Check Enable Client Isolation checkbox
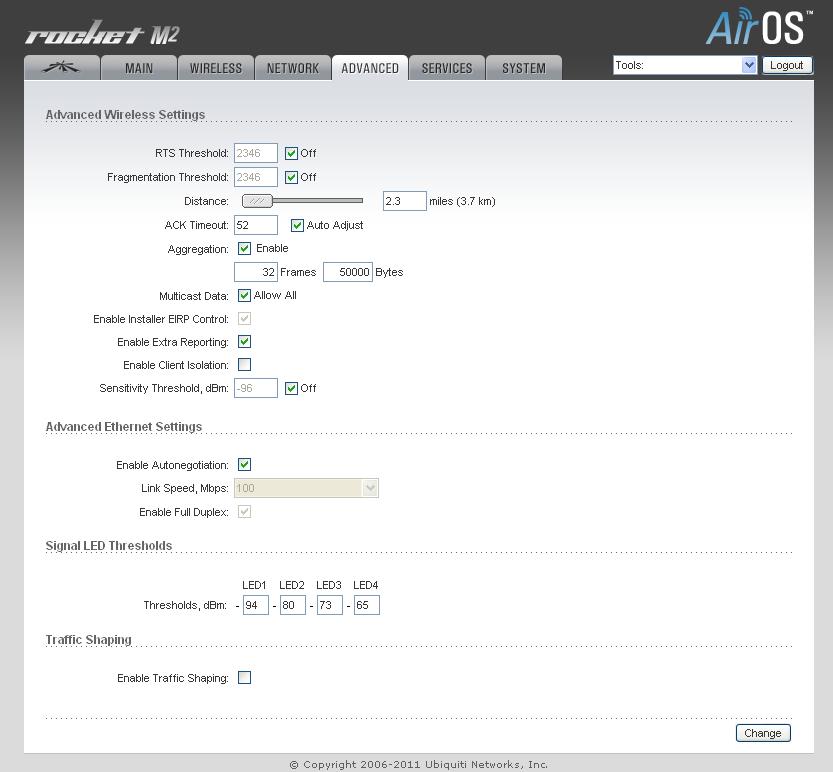This screenshot has width=833, height=772. click(x=244, y=364)
